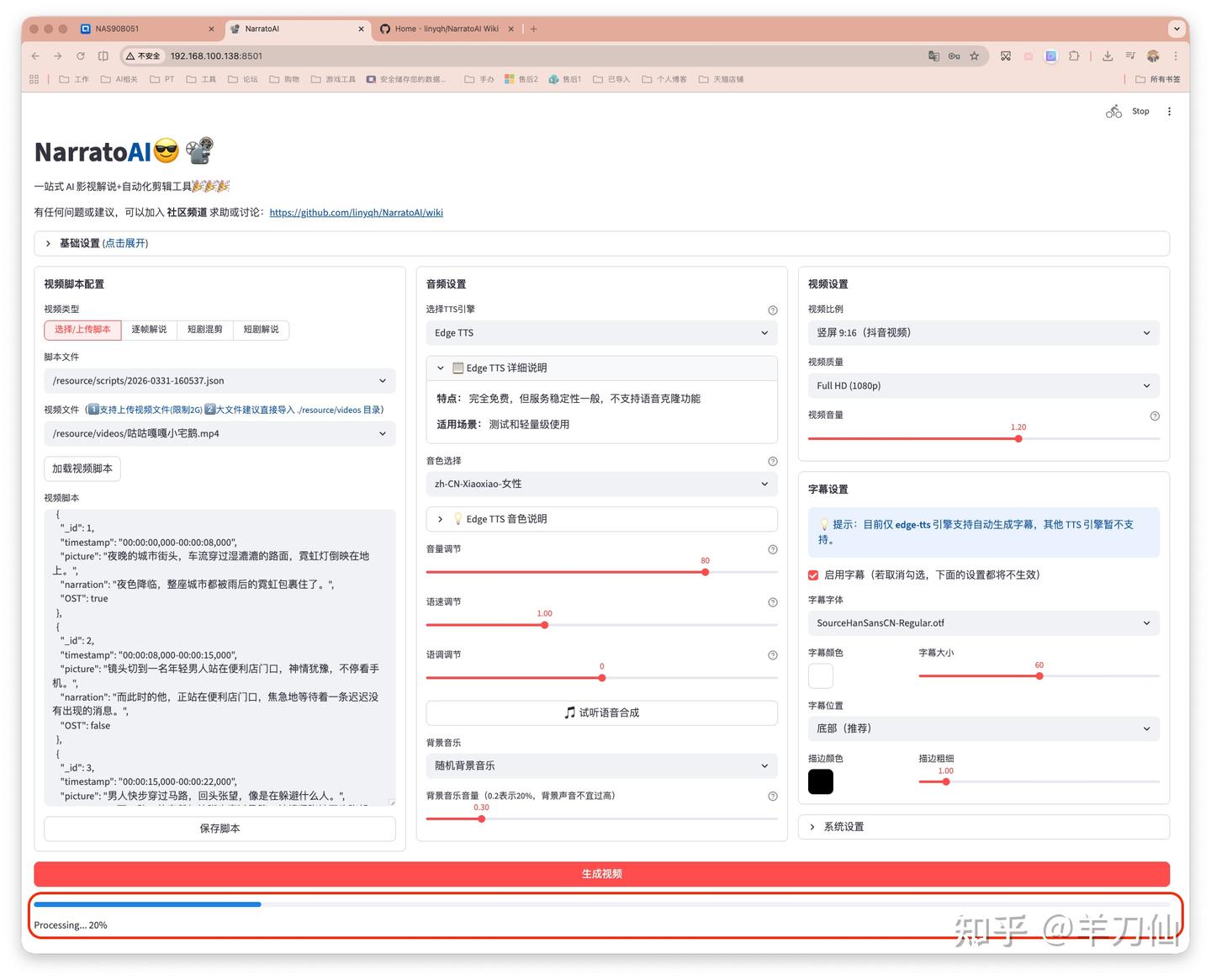Bookmark page with star icon
1211x980 pixels.
[x=975, y=56]
